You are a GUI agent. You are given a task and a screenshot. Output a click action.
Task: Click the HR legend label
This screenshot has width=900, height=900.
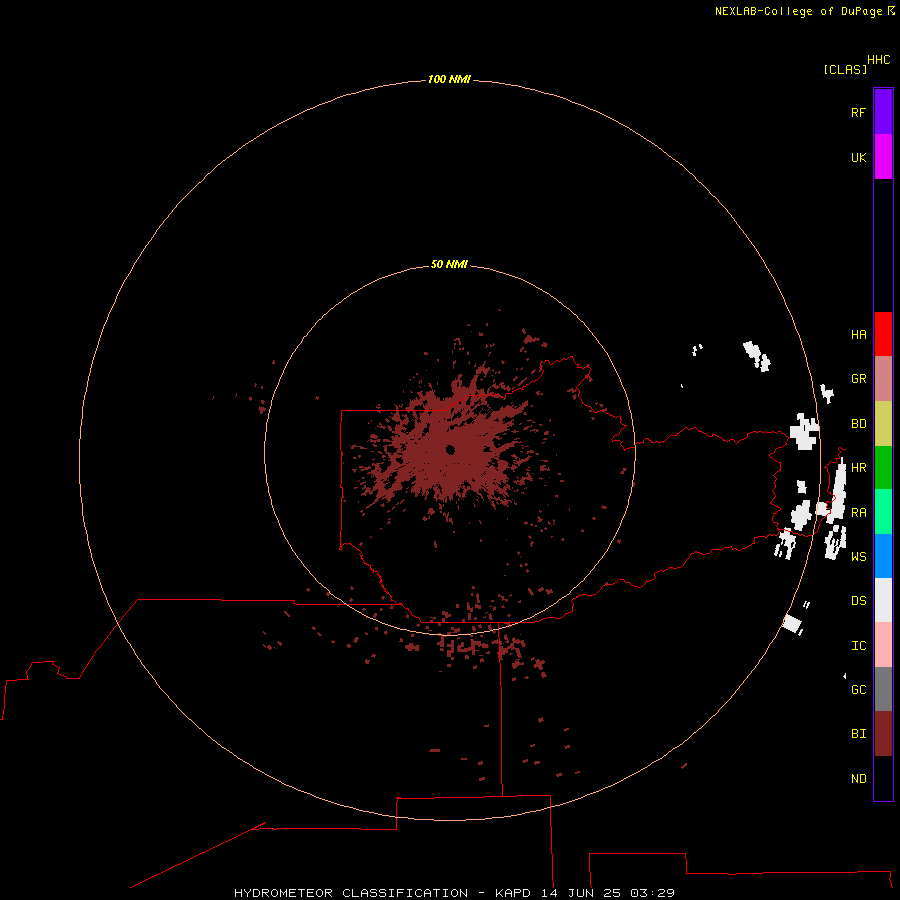859,468
